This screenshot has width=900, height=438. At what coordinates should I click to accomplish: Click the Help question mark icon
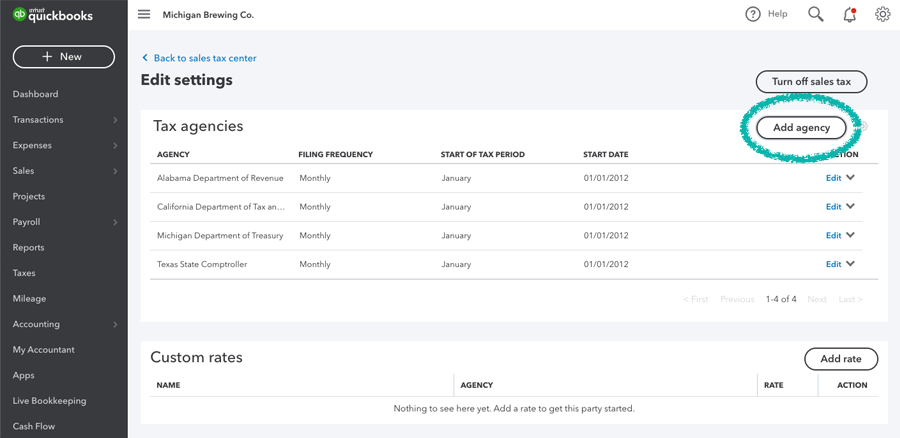[x=753, y=14]
